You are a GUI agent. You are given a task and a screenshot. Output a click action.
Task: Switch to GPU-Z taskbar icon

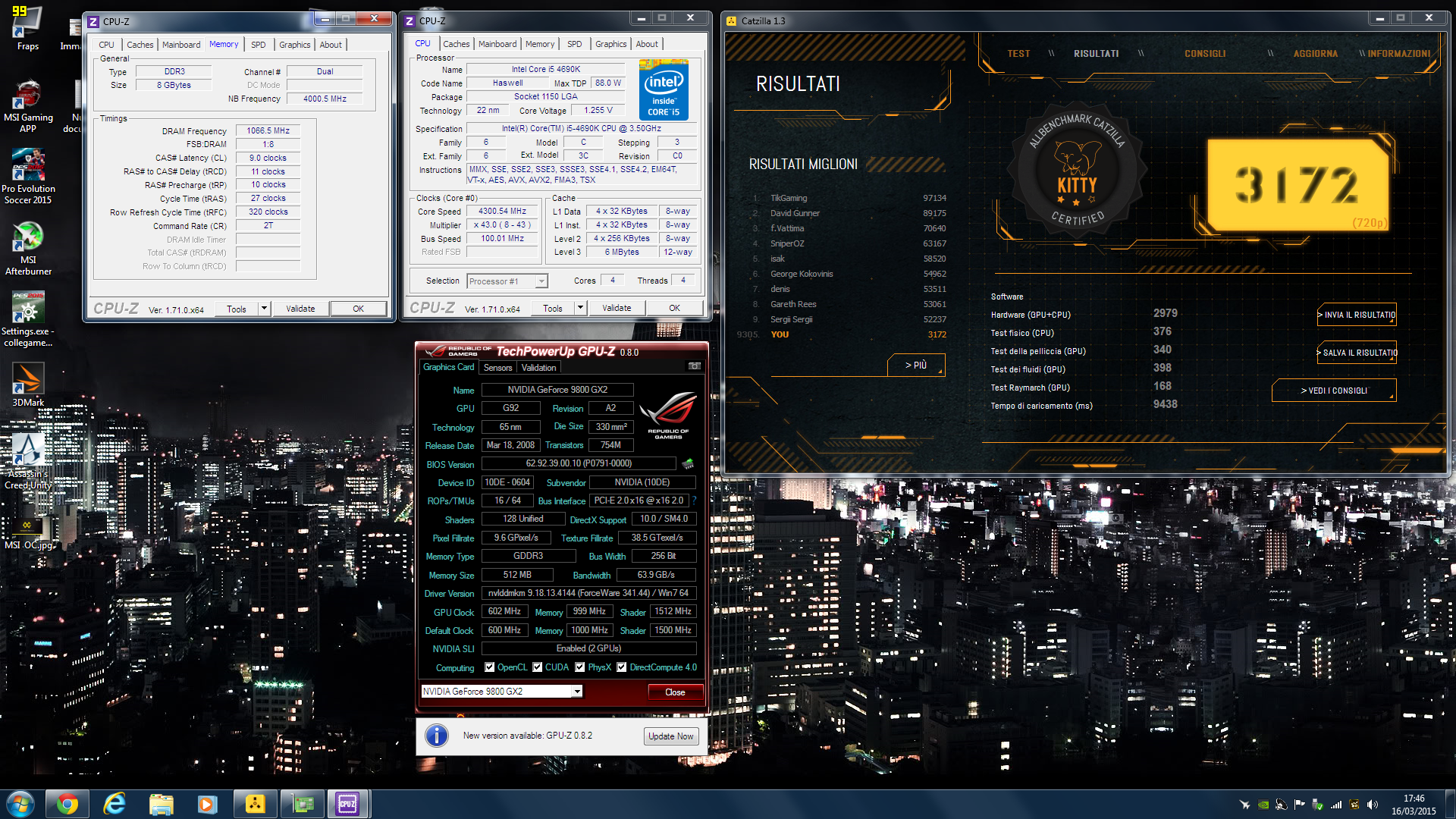302,804
